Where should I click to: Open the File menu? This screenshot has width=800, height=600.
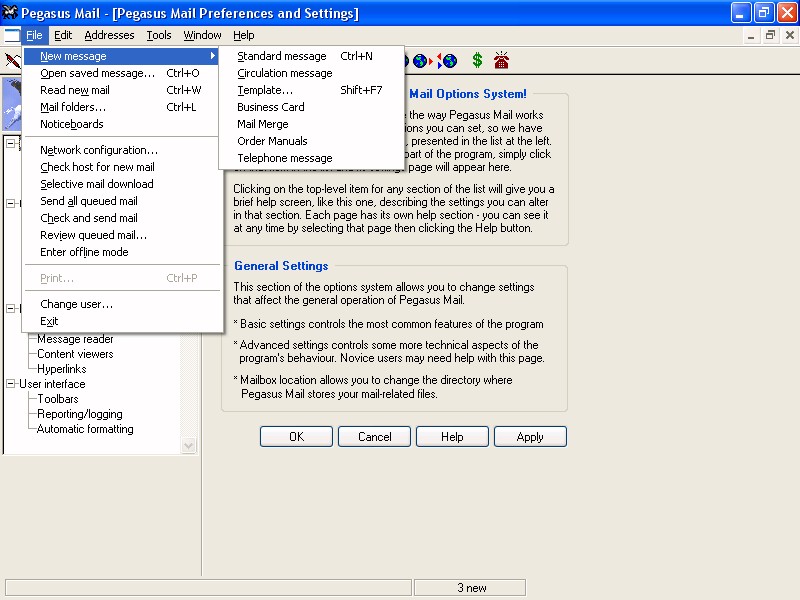[x=34, y=35]
